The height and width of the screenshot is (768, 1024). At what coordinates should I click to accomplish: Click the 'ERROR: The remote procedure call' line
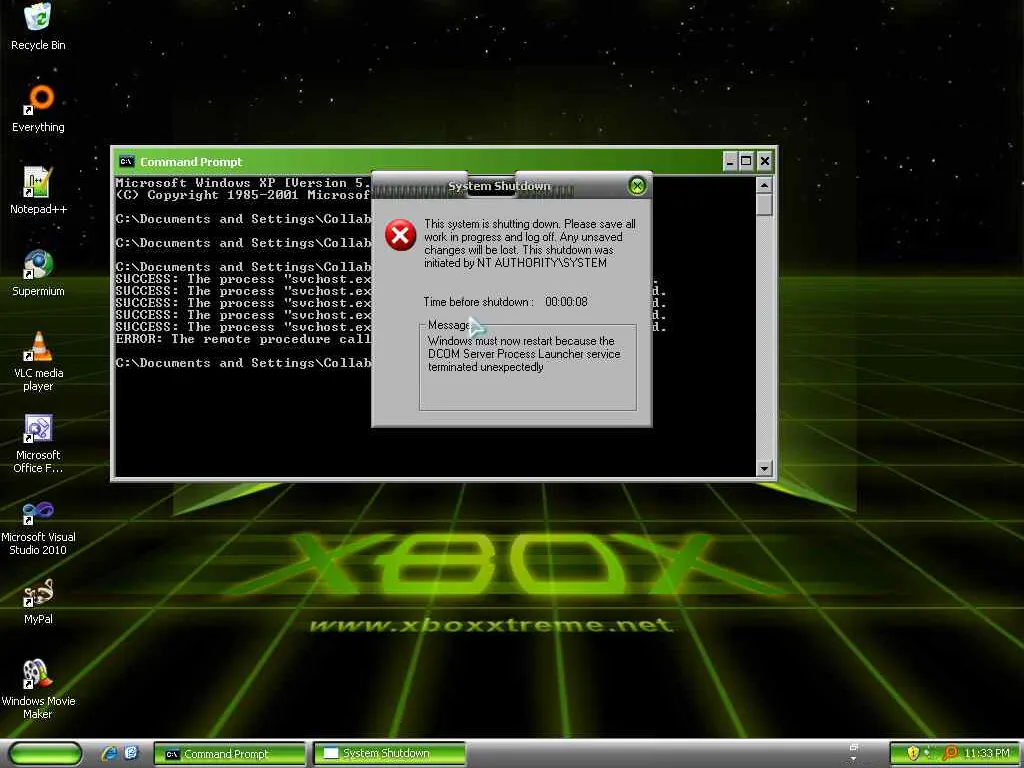pos(243,339)
